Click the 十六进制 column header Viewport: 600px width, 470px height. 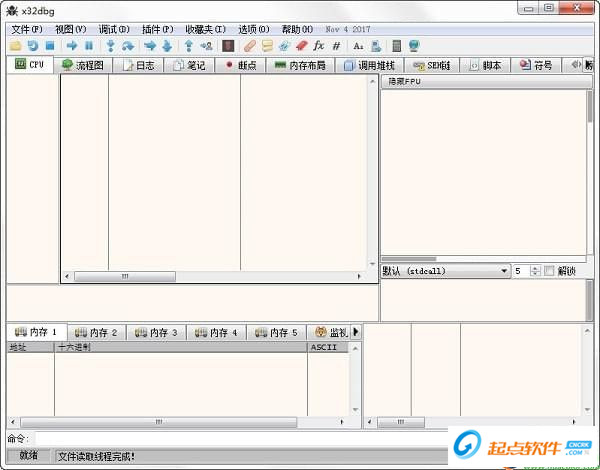[181, 347]
